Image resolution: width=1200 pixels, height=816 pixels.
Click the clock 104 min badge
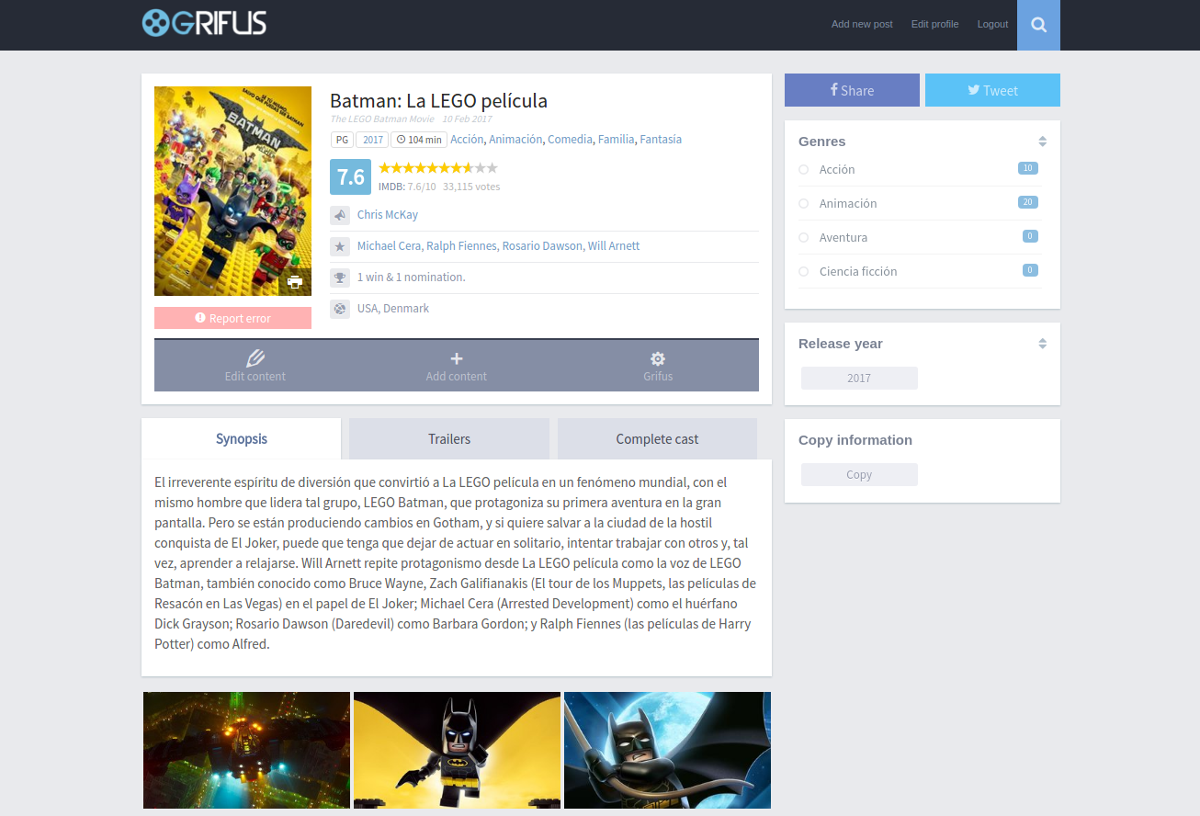pos(418,140)
